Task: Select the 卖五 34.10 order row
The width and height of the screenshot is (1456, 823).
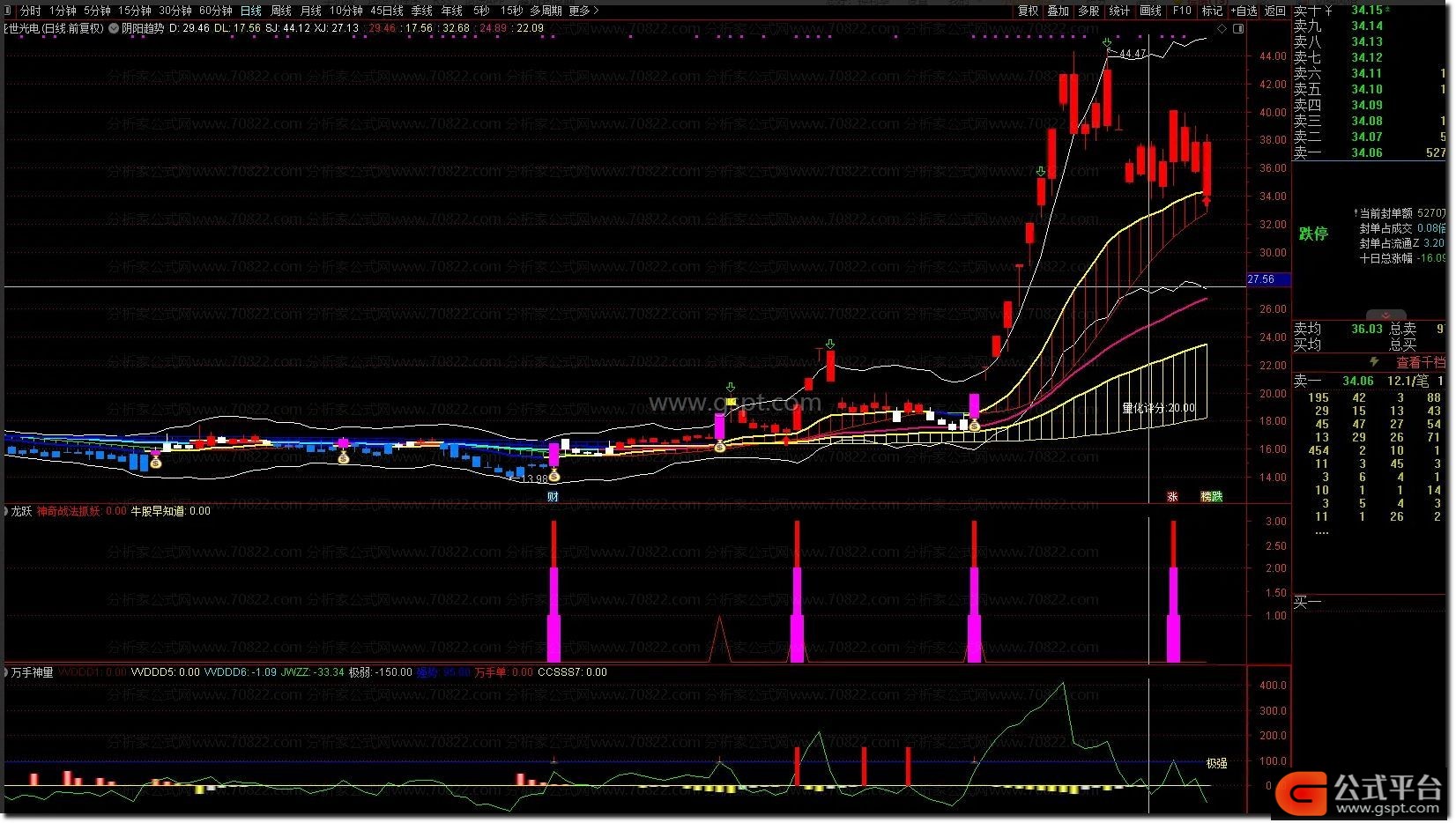Action: tap(1370, 89)
